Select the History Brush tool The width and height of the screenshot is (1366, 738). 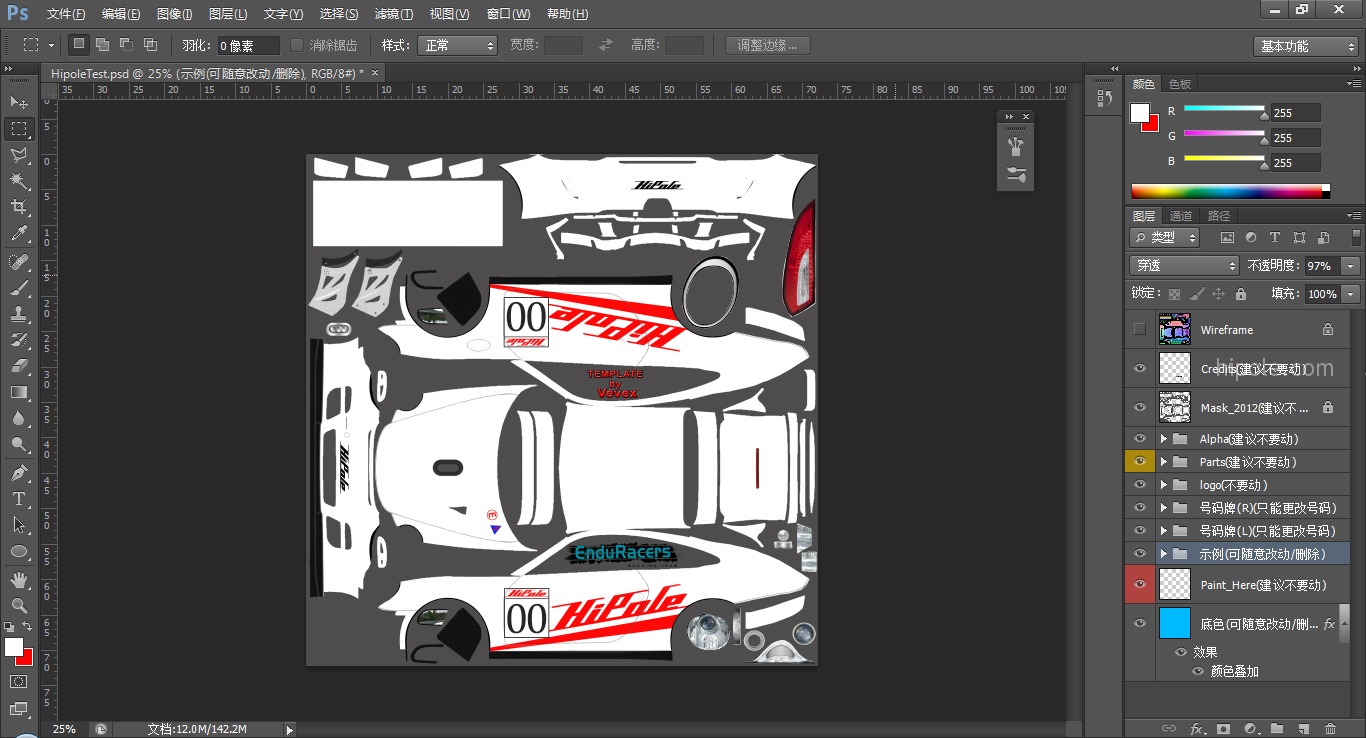(x=19, y=340)
